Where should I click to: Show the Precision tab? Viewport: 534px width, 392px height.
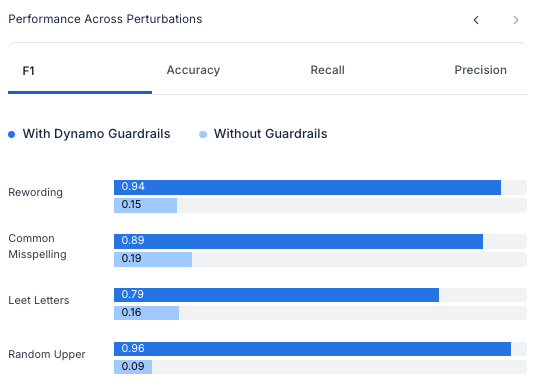(481, 70)
